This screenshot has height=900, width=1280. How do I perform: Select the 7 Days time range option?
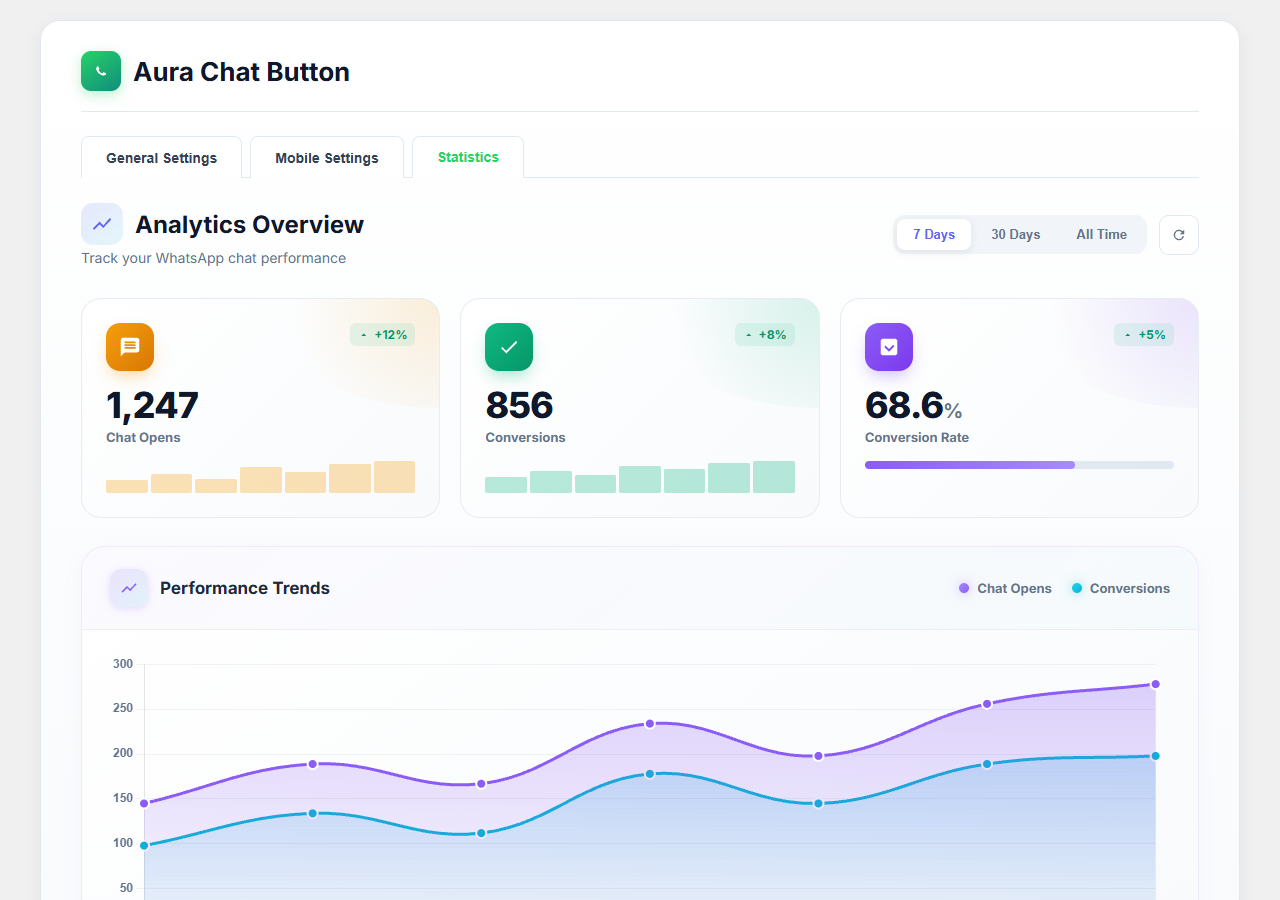[x=933, y=234]
